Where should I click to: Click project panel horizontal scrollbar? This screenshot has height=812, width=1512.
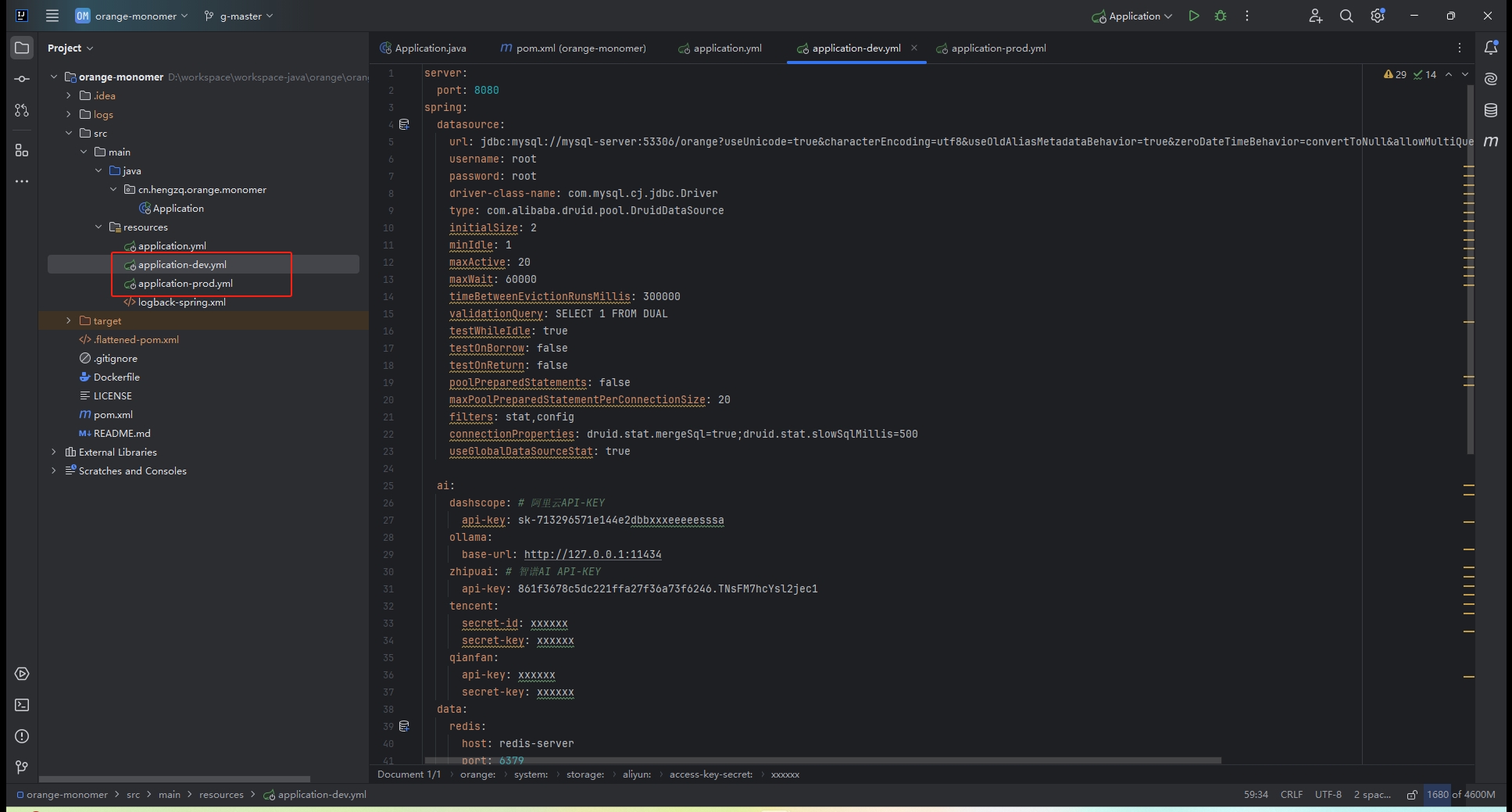[x=174, y=779]
